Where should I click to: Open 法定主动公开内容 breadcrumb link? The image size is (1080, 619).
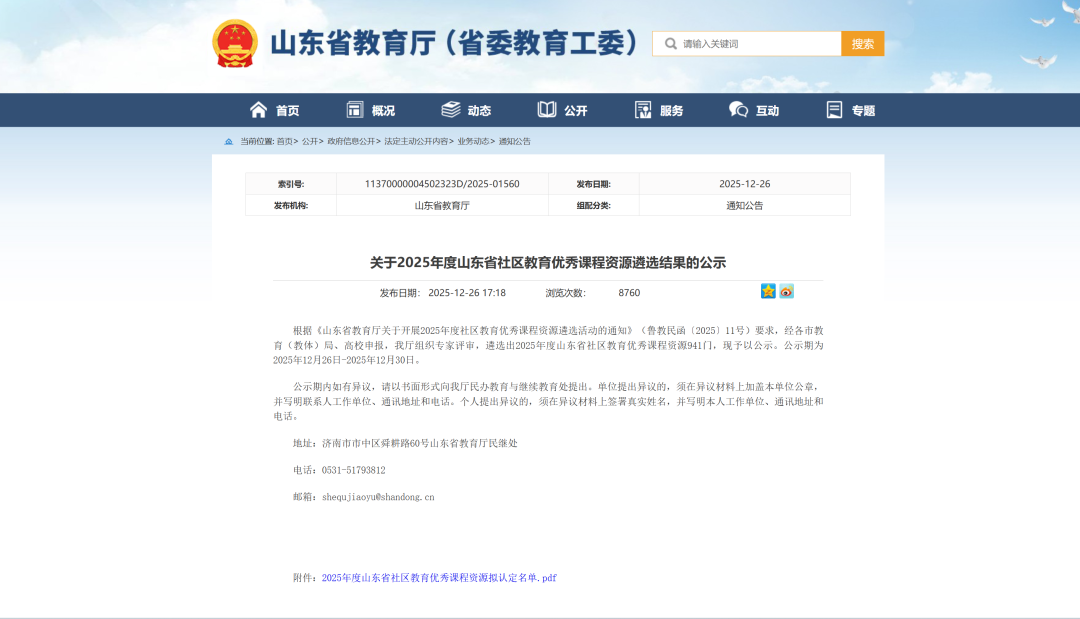point(416,141)
